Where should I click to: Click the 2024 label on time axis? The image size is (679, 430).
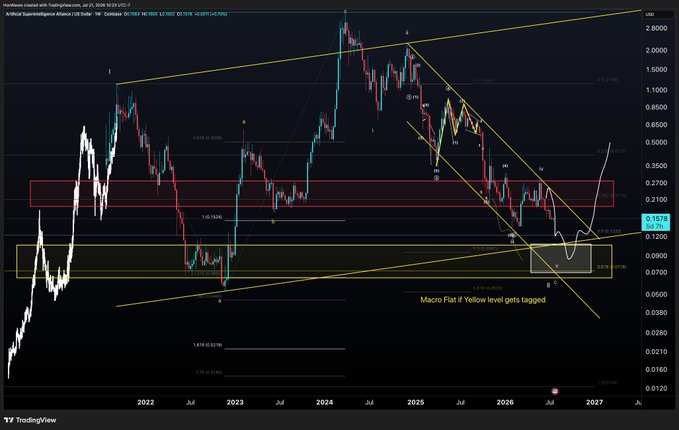pyautogui.click(x=325, y=402)
